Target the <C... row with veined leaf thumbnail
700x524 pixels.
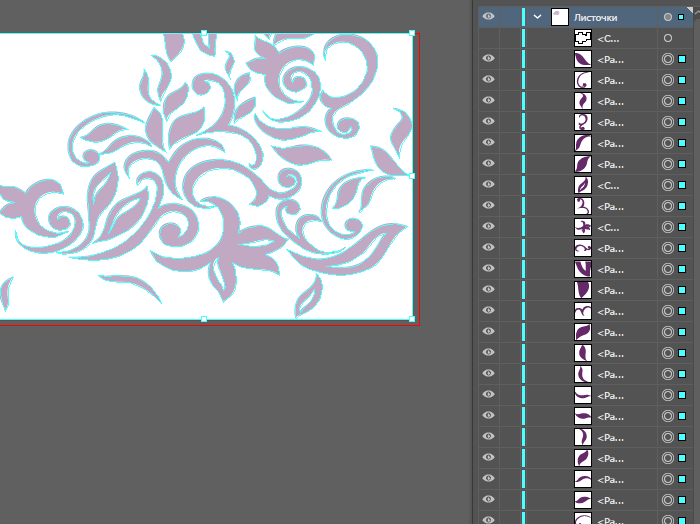tap(667, 185)
